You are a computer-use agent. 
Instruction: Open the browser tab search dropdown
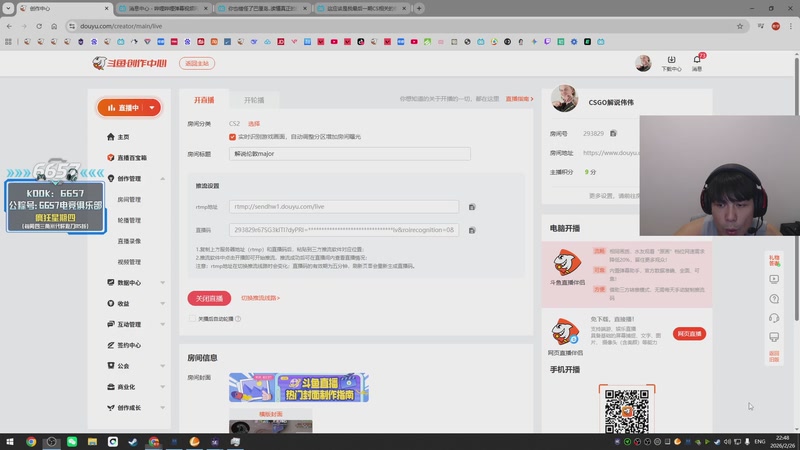click(x=8, y=8)
